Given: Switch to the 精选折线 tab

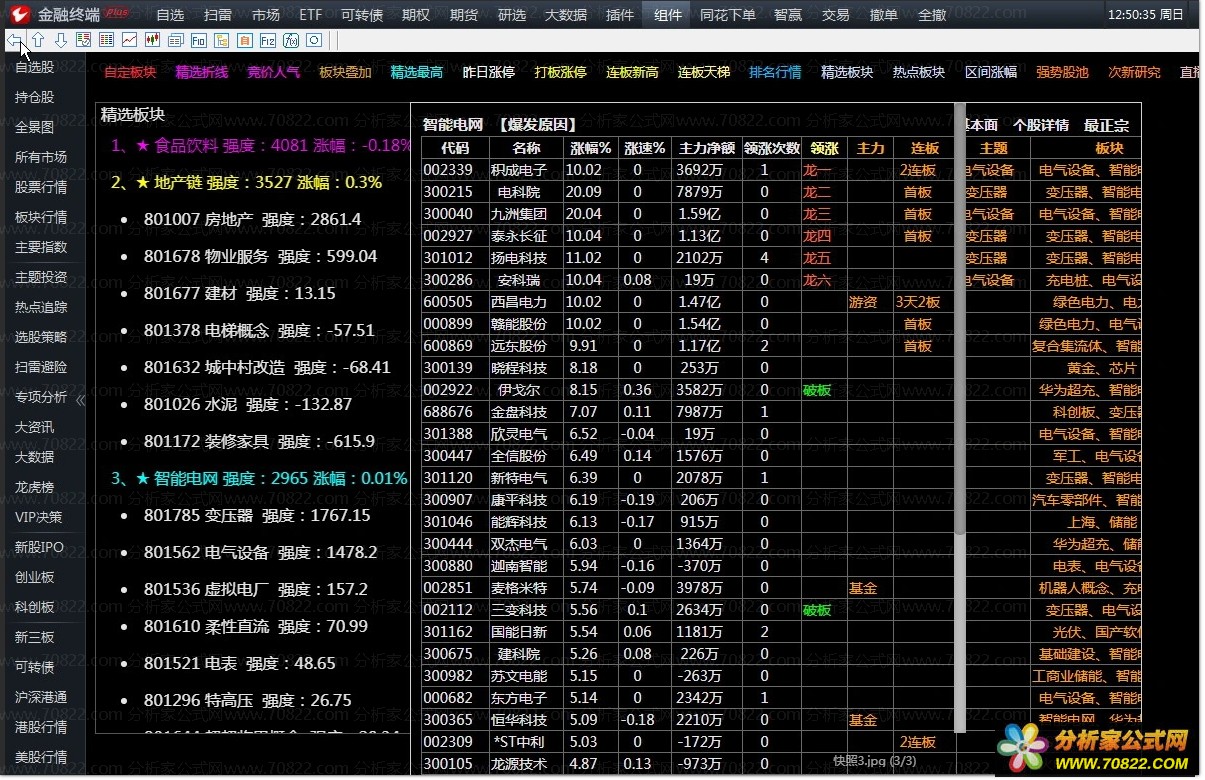Looking at the screenshot, I should [x=202, y=72].
